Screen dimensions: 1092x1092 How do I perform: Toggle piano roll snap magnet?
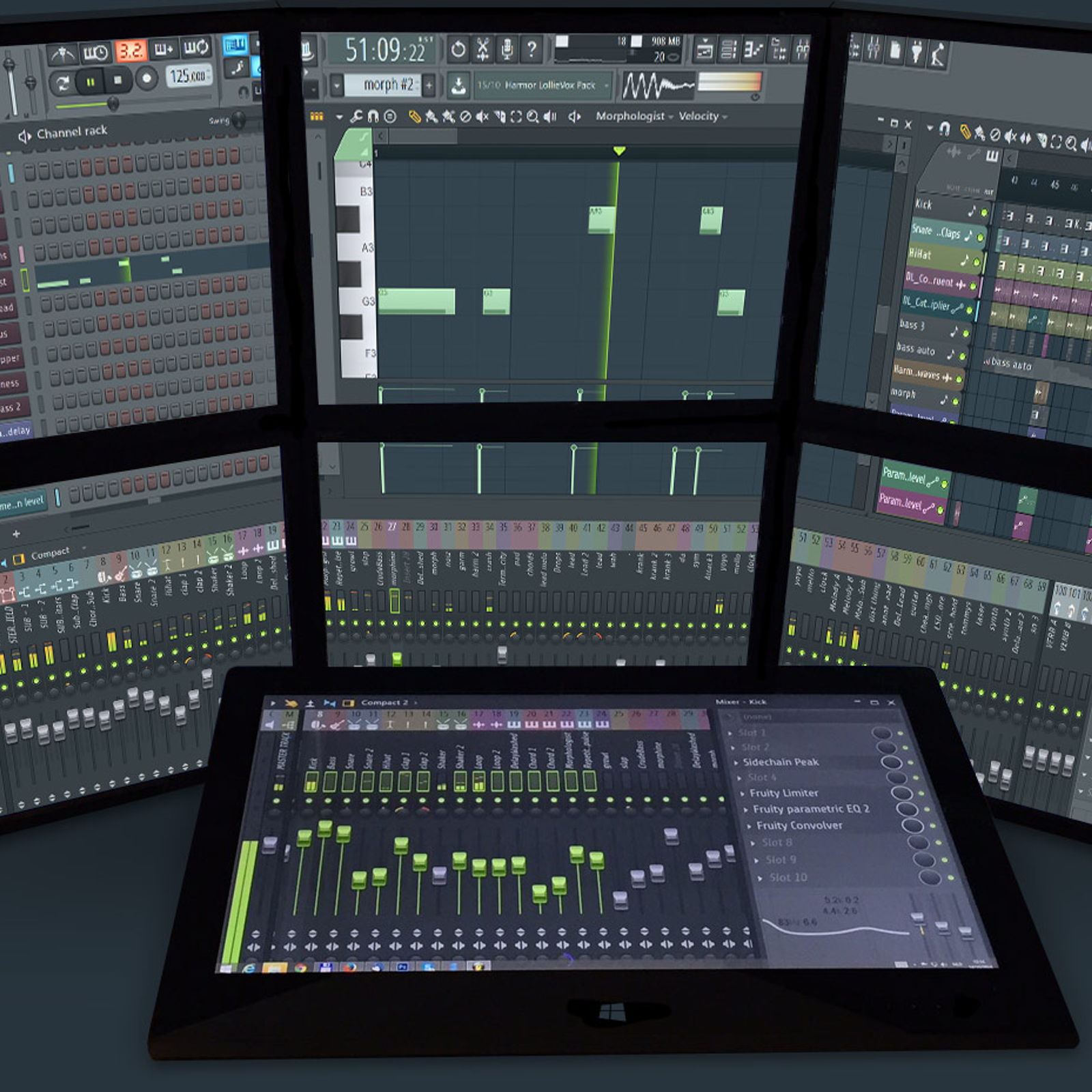point(373,117)
